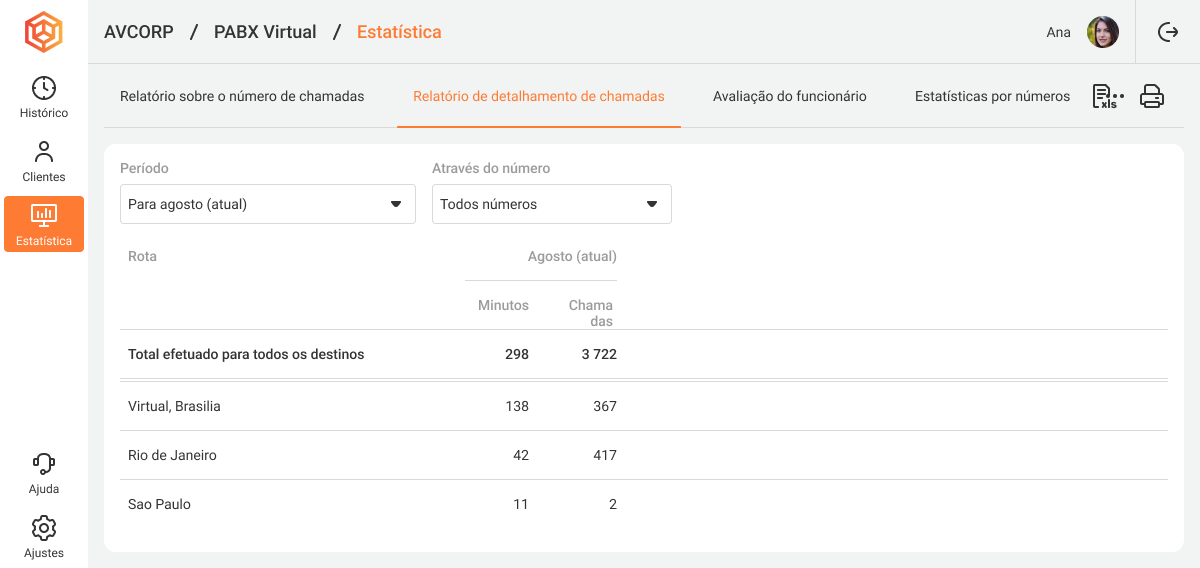This screenshot has width=1200, height=568.
Task: Open Avaliação do funcionário tab
Action: coord(789,97)
